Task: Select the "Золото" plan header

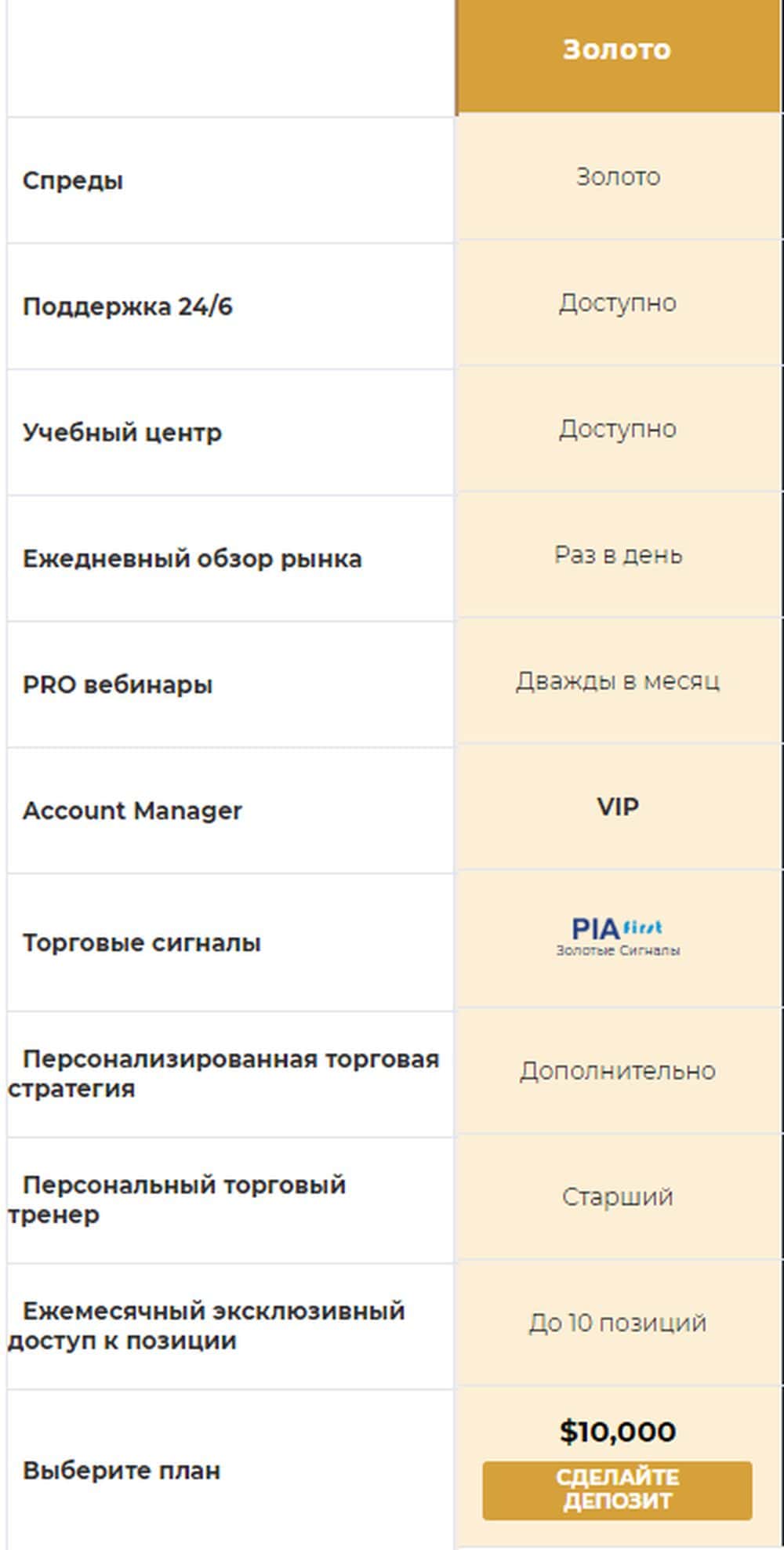Action: 617,50
